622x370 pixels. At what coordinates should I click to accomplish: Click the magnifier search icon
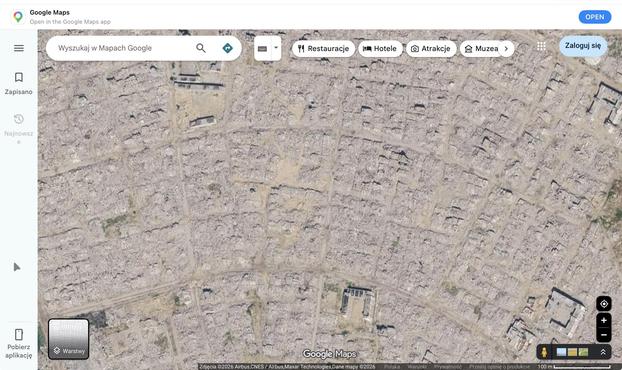click(201, 48)
